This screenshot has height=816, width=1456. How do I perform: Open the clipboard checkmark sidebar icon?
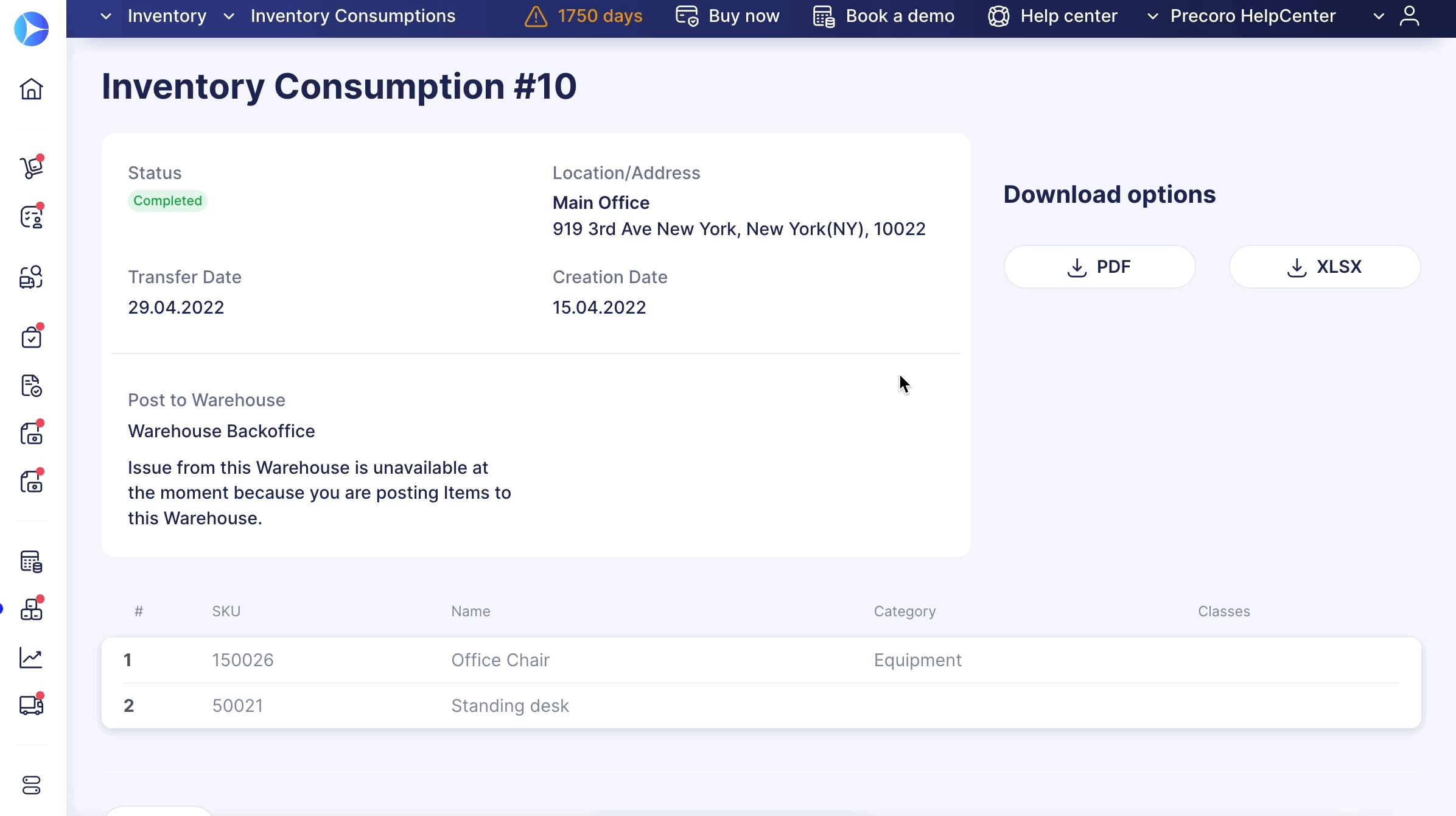click(x=31, y=337)
